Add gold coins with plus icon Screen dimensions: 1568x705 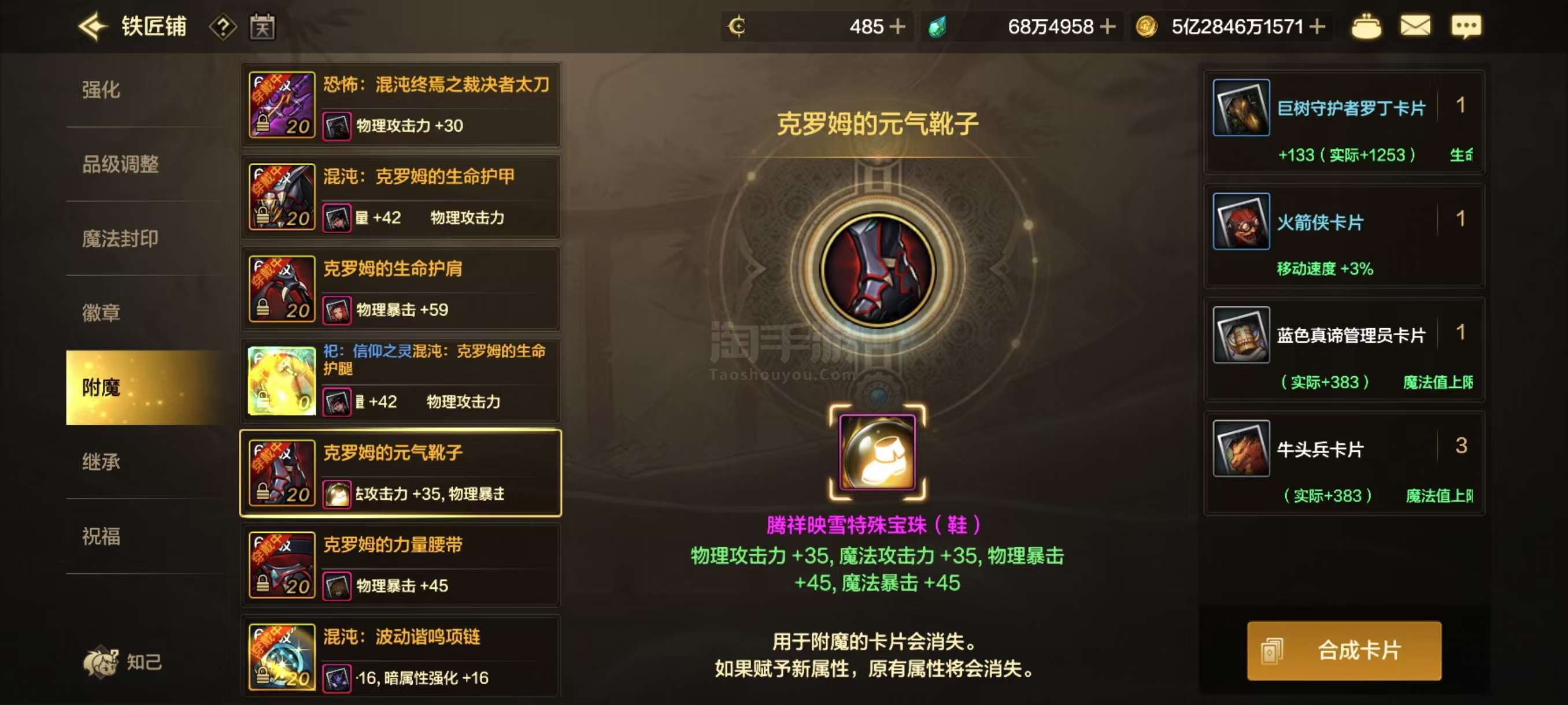coord(1316,27)
